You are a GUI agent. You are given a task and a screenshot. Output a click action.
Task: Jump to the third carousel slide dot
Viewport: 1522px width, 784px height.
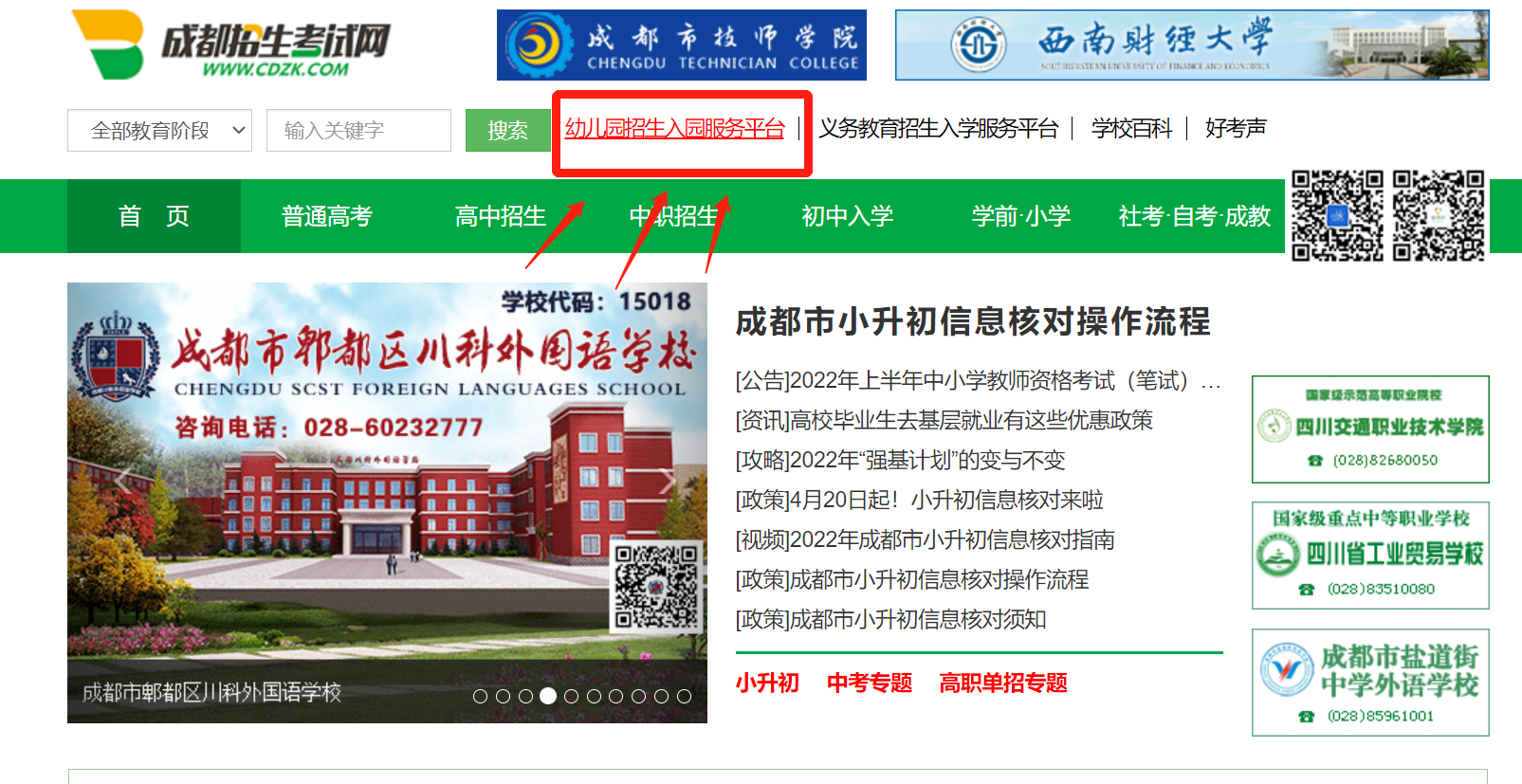[525, 696]
